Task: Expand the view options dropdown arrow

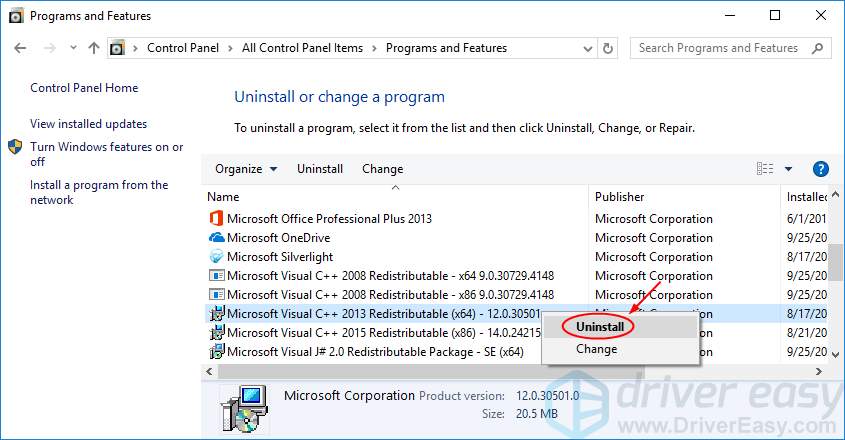Action: [x=788, y=169]
